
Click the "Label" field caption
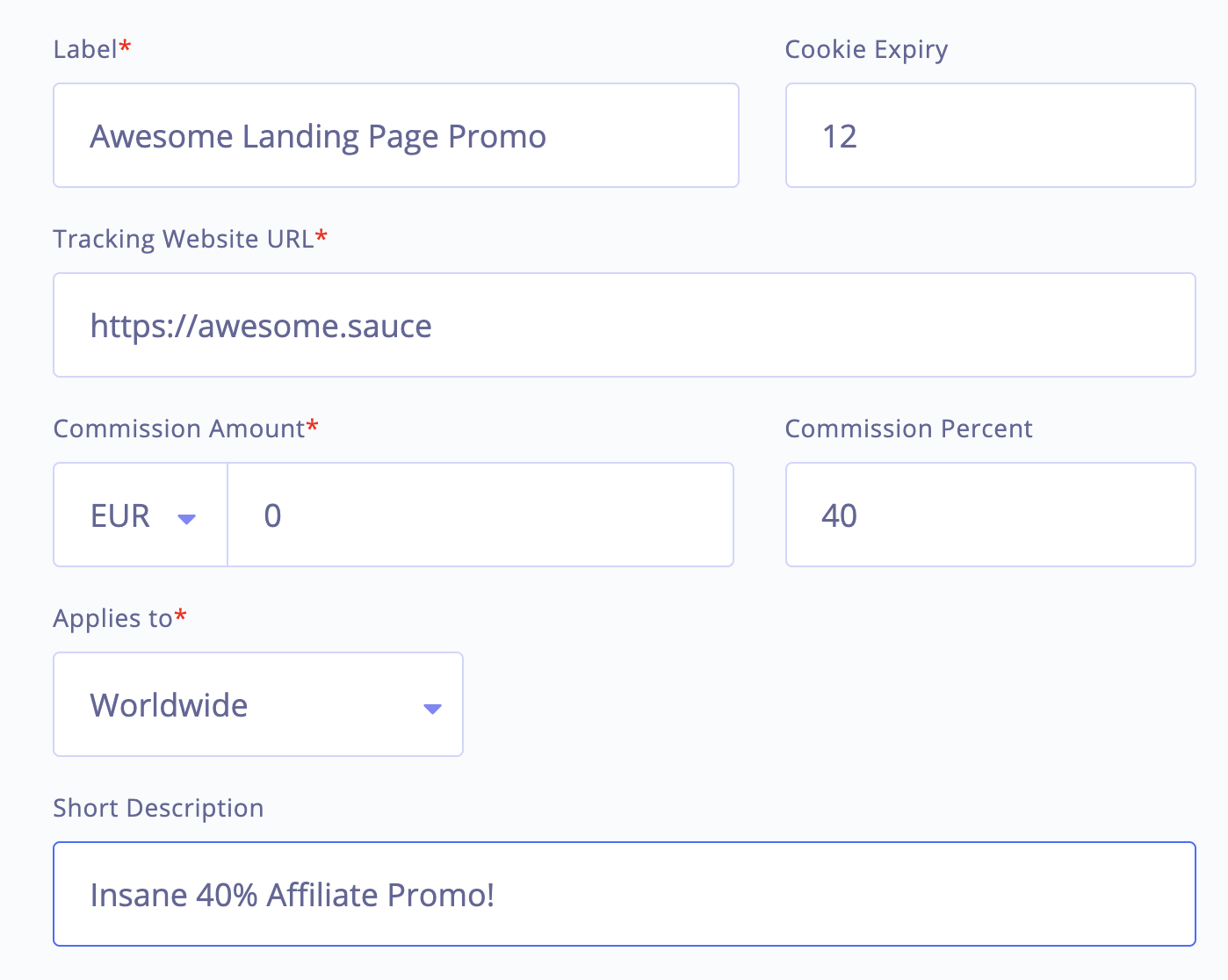click(x=85, y=49)
